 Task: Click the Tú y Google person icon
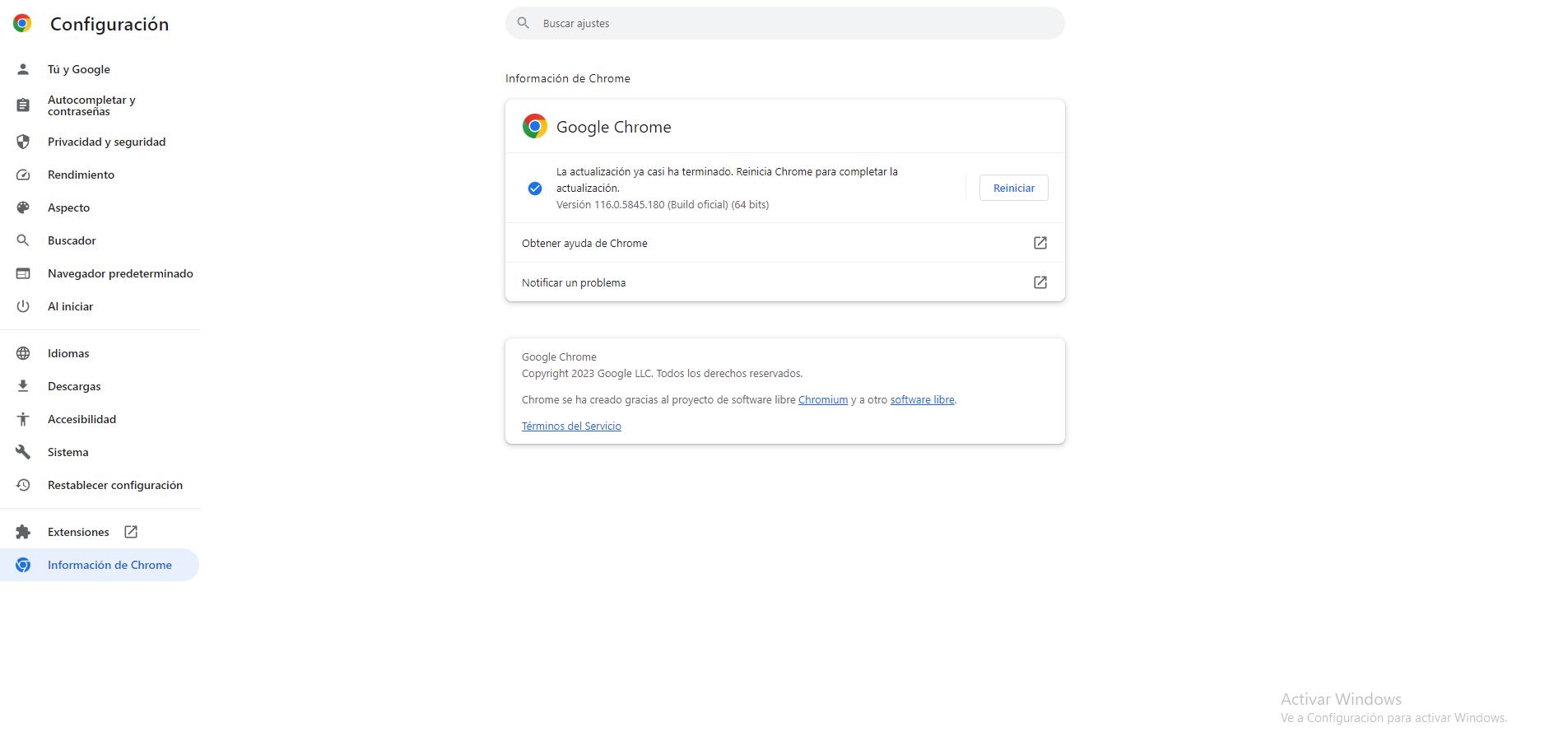pos(23,69)
